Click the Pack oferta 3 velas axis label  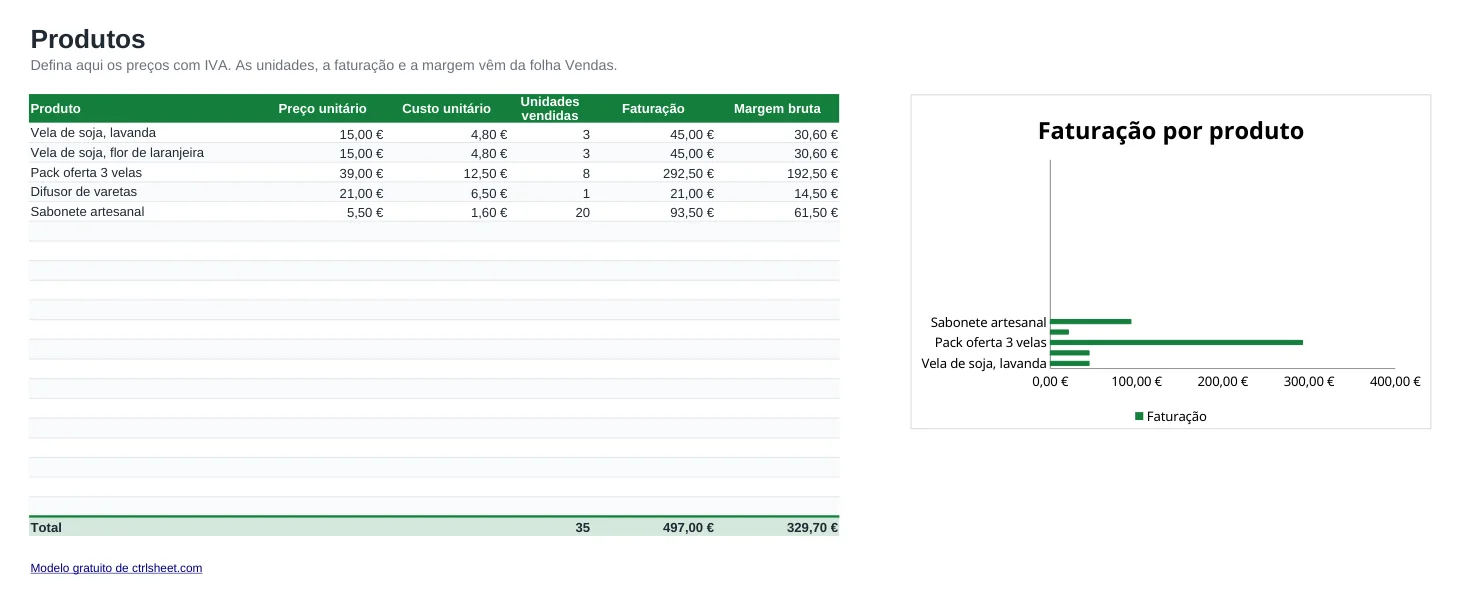990,342
